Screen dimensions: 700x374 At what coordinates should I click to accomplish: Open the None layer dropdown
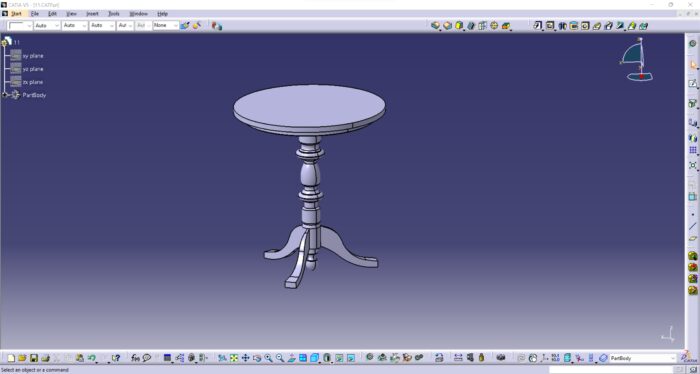(166, 25)
